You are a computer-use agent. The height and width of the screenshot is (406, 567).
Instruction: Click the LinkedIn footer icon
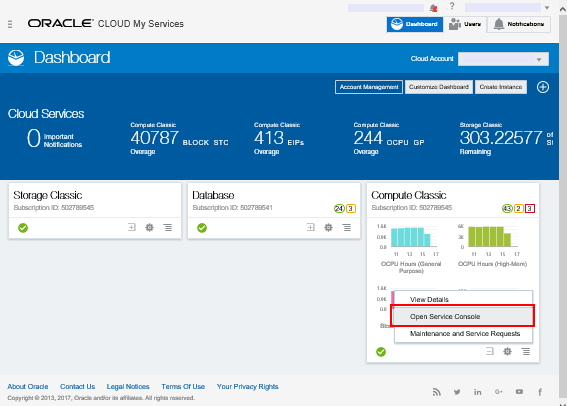478,392
